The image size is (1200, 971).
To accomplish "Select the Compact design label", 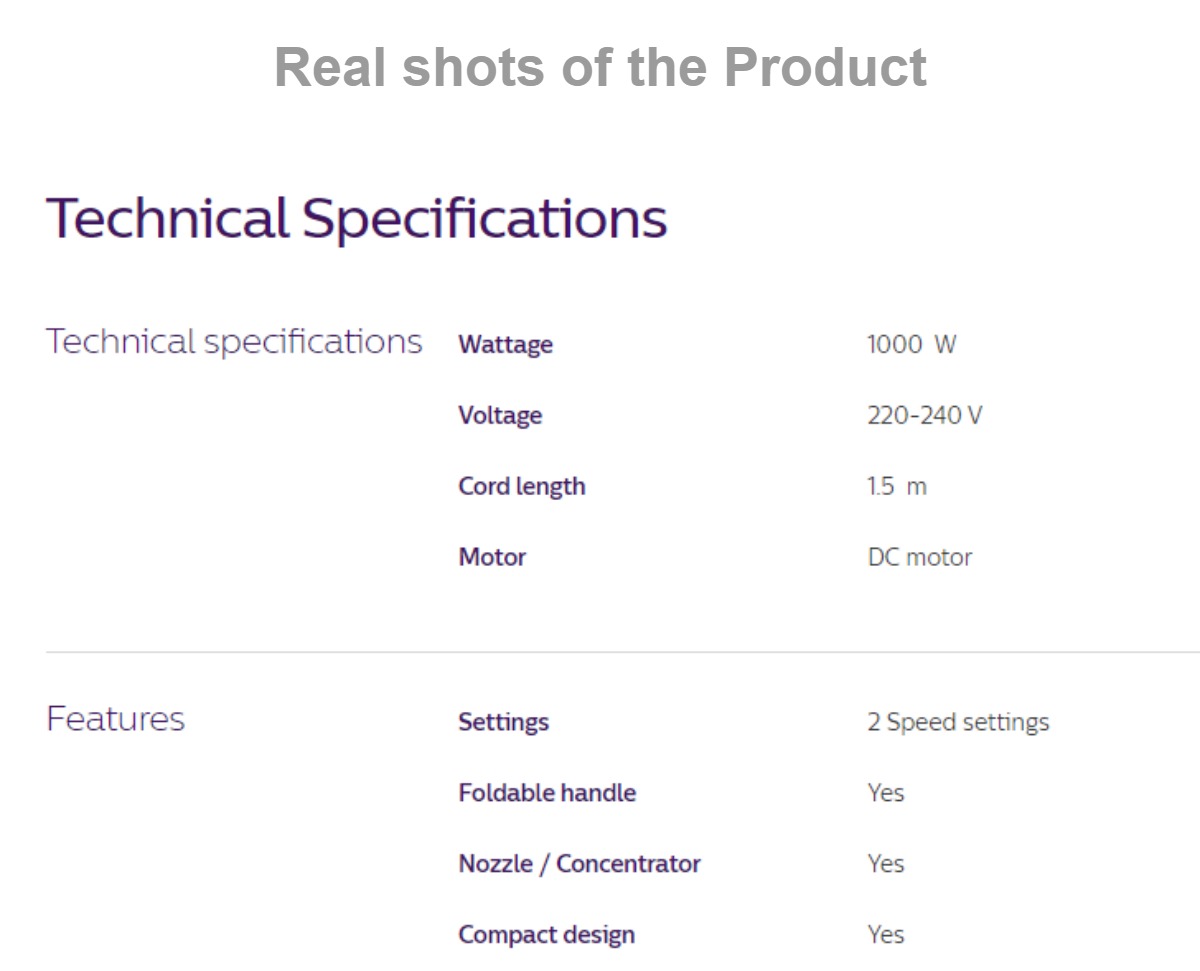I will [546, 935].
